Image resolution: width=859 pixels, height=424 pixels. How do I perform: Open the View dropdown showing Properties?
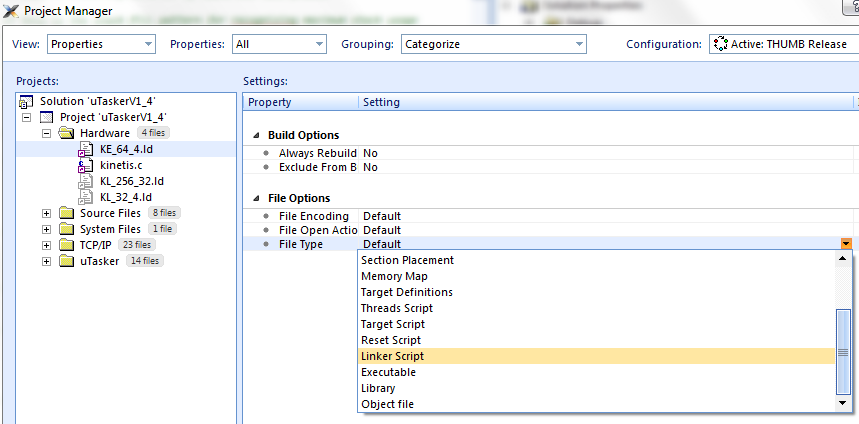click(101, 44)
